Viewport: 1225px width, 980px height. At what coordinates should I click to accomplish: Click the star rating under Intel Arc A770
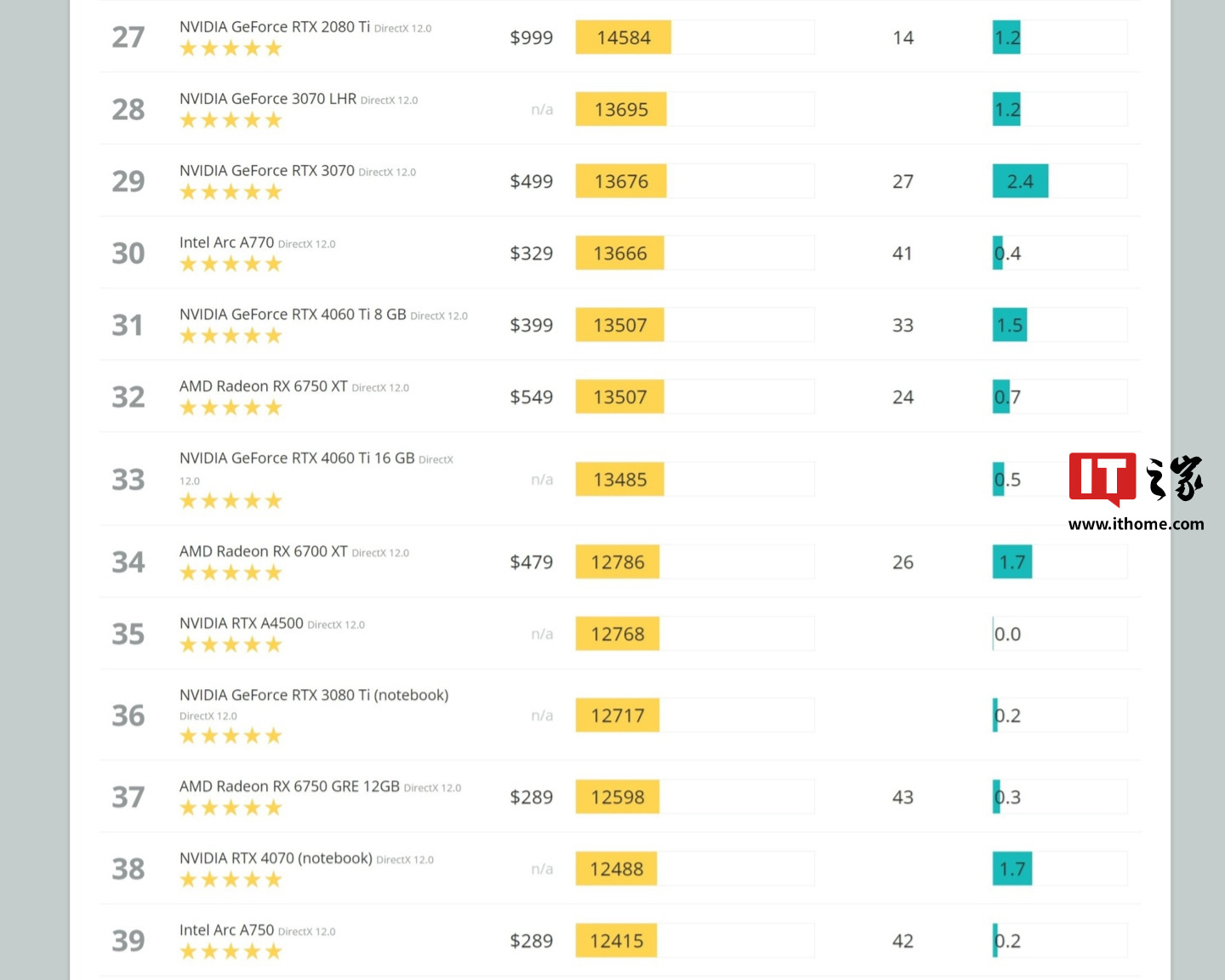click(x=231, y=265)
